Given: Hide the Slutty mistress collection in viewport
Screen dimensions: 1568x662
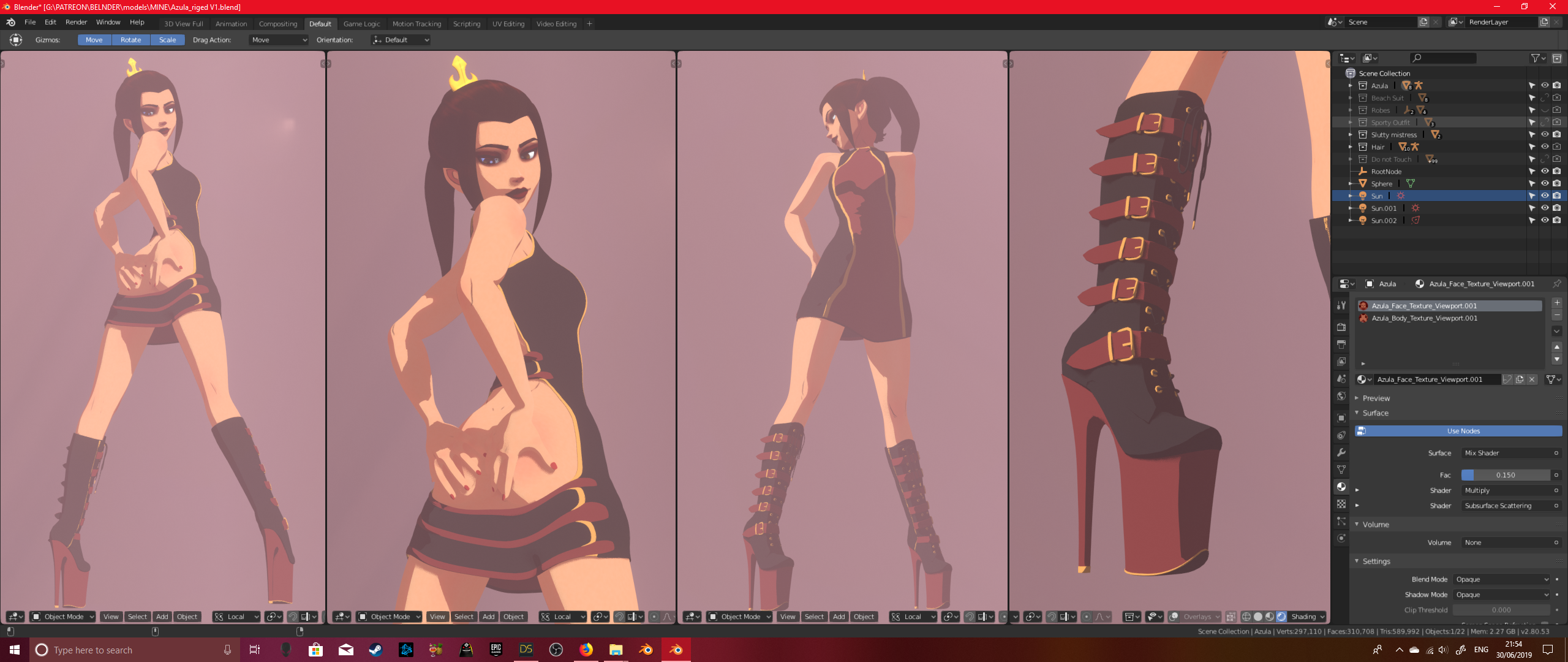Looking at the screenshot, I should (1545, 135).
